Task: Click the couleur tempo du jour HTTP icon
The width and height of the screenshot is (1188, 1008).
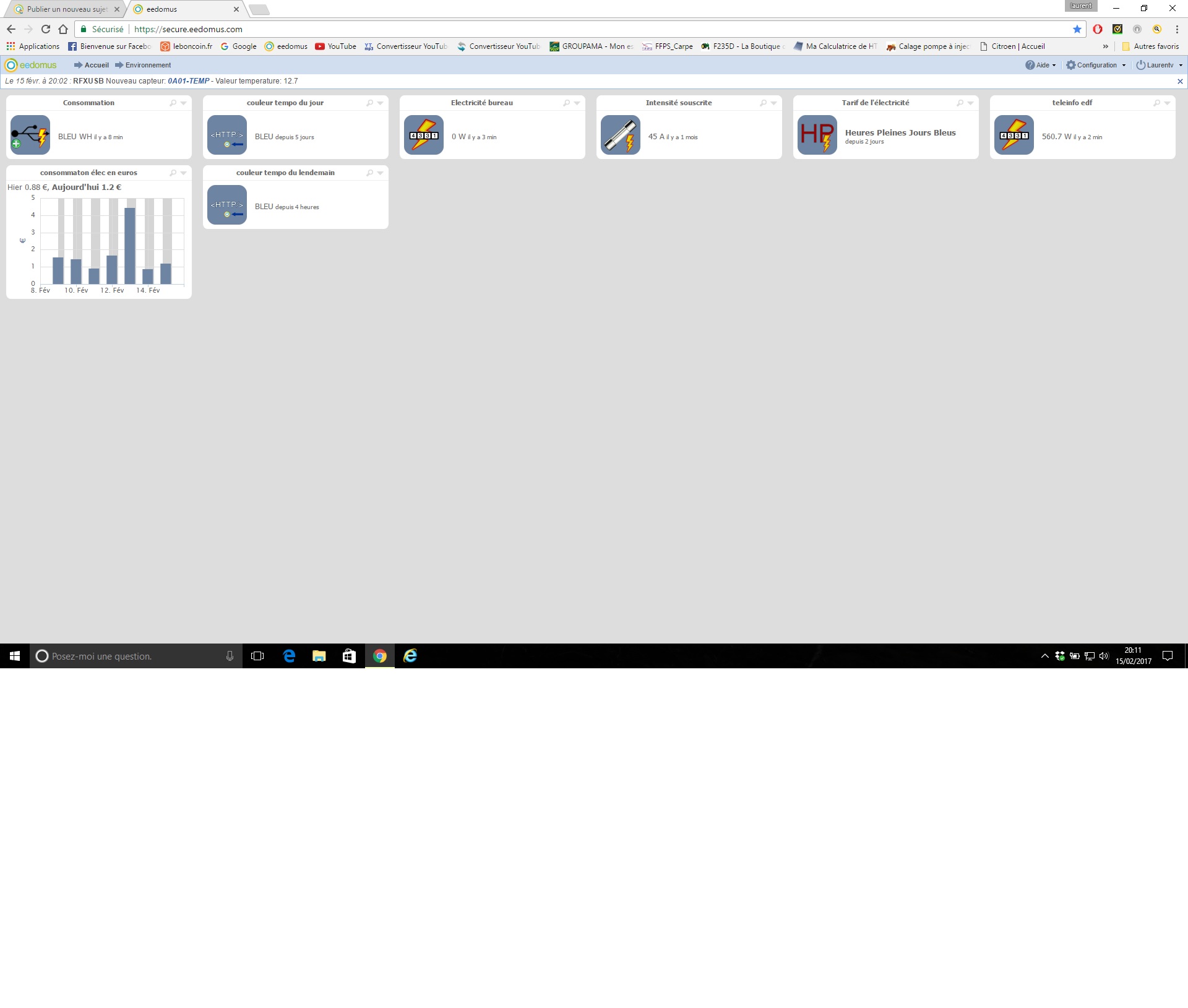Action: click(x=228, y=135)
